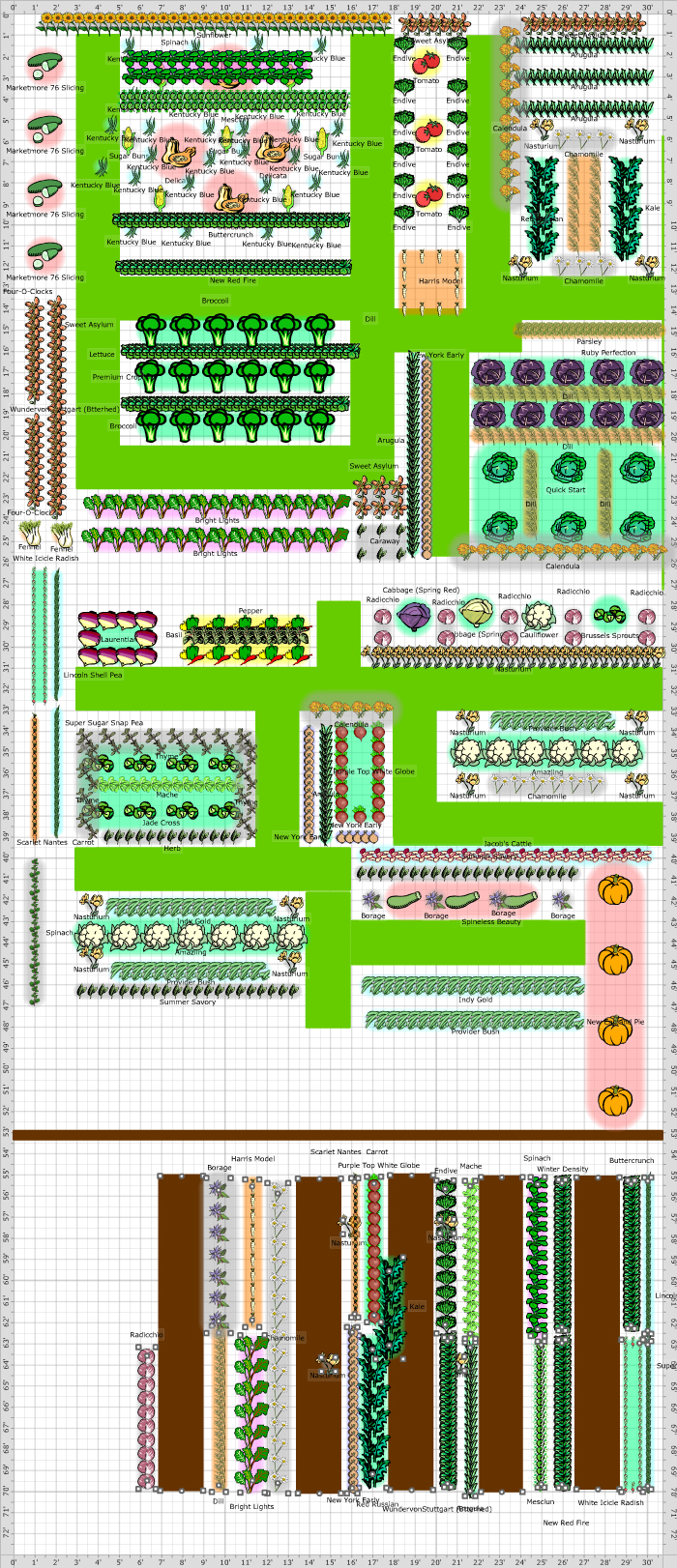The image size is (677, 1568).
Task: Select the Quick Start cabbage bed
Action: (566, 497)
